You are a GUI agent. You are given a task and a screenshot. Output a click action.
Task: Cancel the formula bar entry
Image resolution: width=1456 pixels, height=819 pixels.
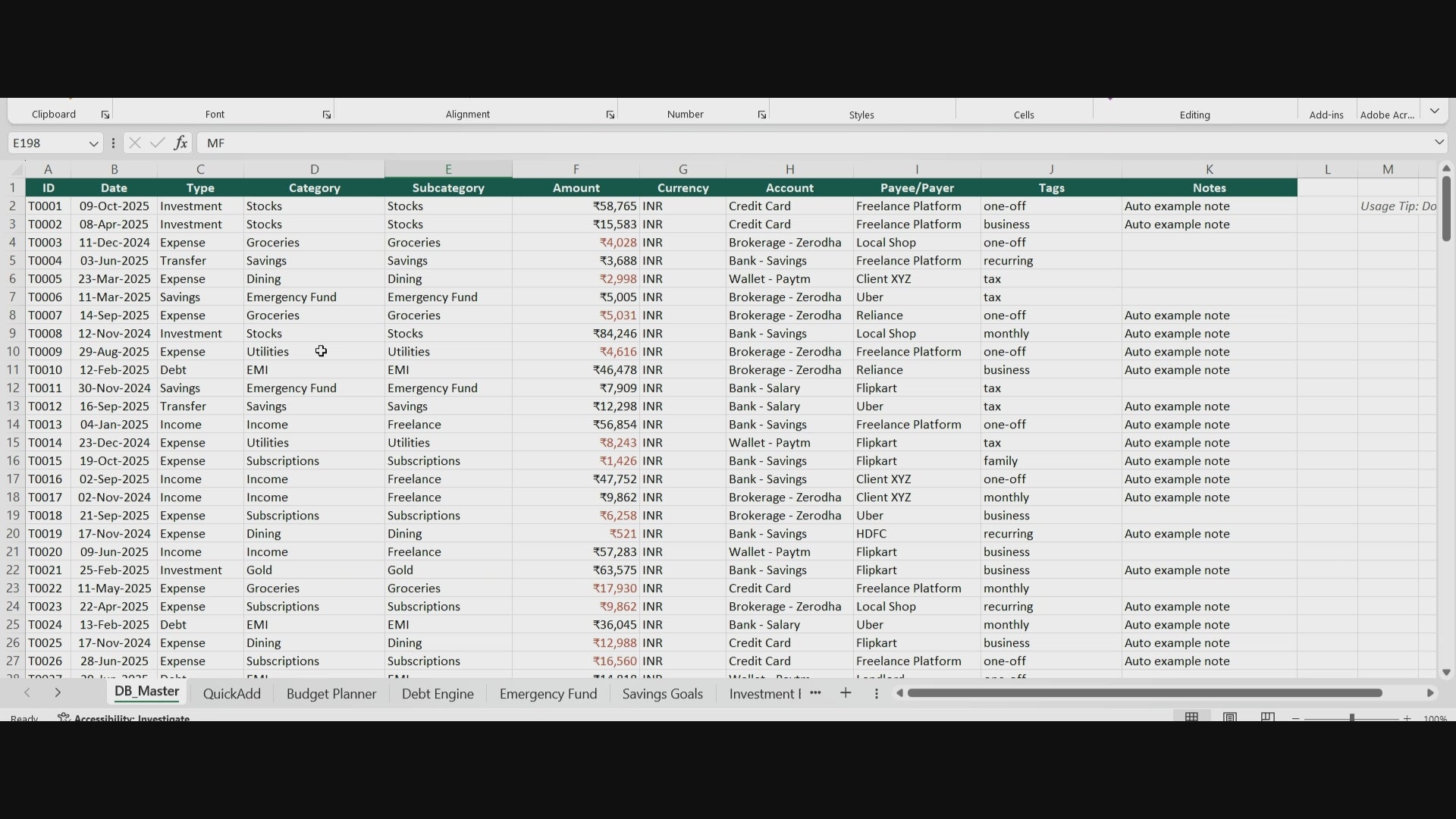[x=135, y=143]
